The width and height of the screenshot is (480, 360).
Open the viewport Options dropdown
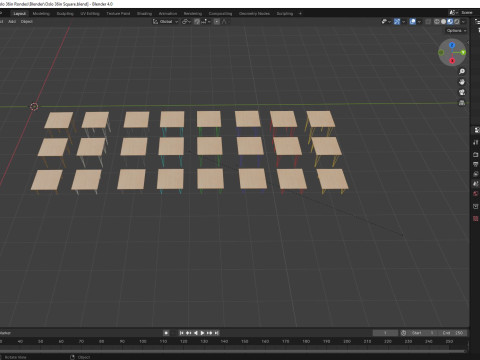coord(456,31)
